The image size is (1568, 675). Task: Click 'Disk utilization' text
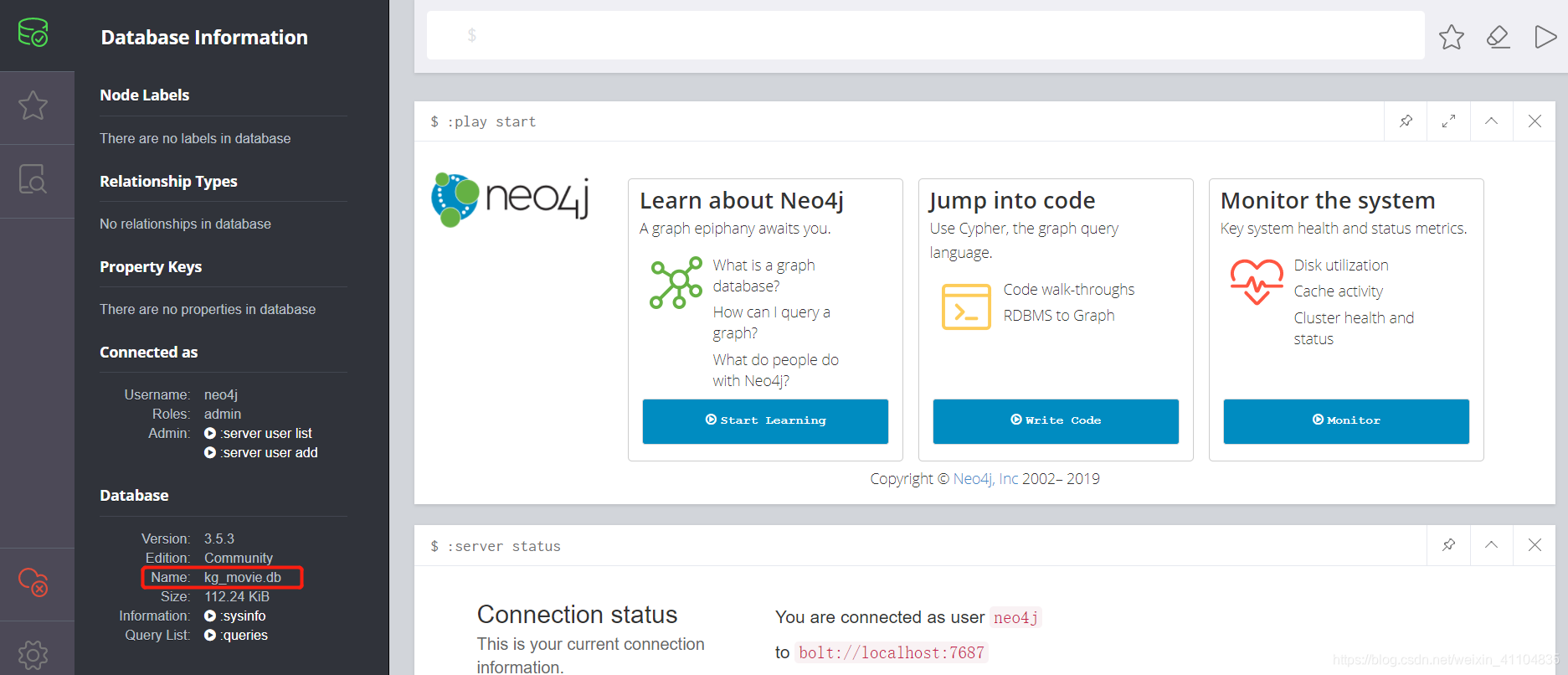point(1341,265)
